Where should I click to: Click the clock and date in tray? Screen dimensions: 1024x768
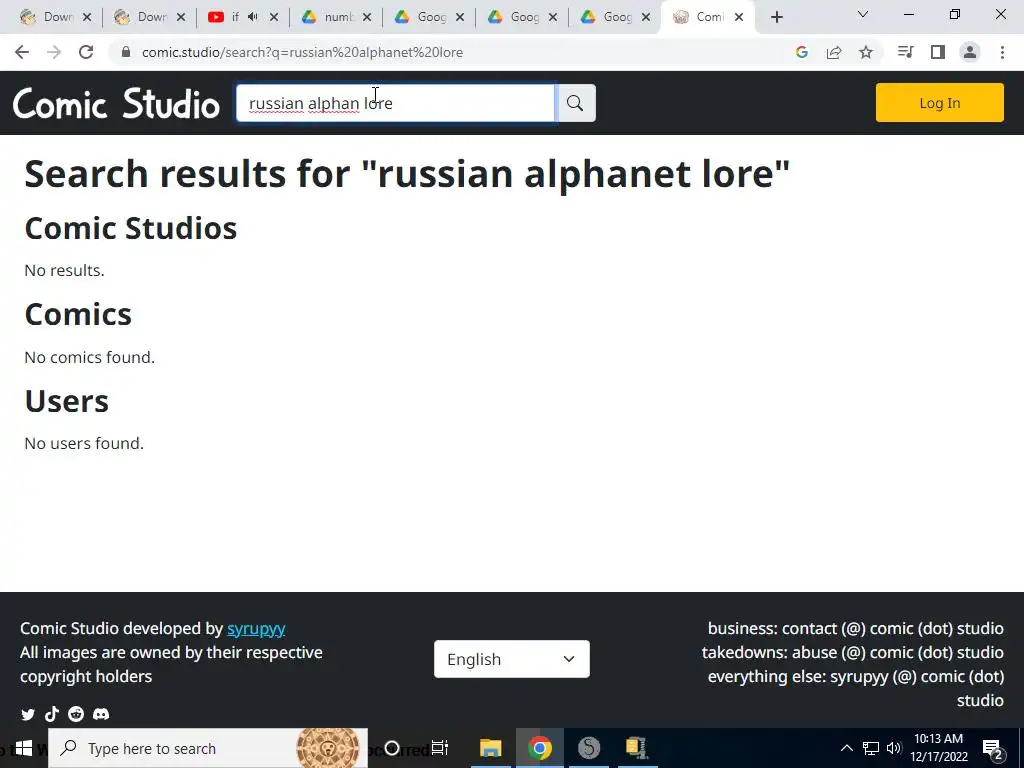tap(938, 748)
